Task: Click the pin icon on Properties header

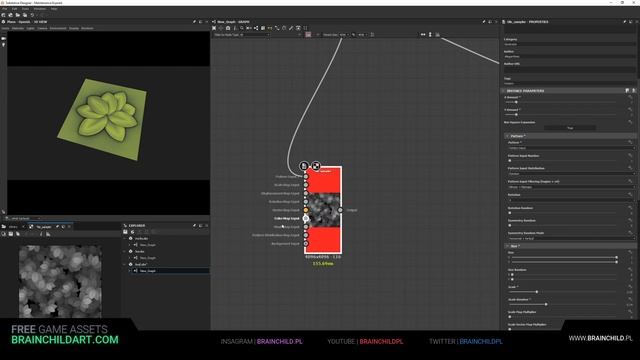Action: coord(625,22)
